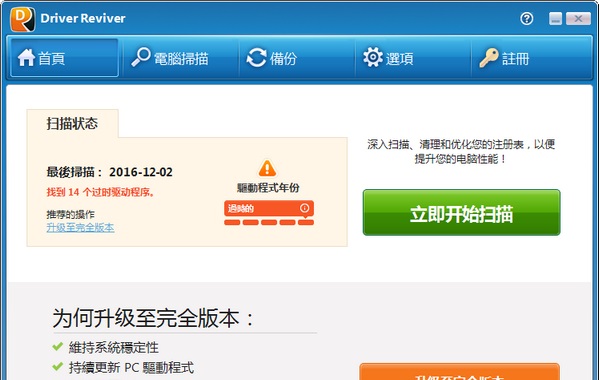The height and width of the screenshot is (380, 599).
Task: Click the 驅動程式年份 label
Action: click(268, 188)
